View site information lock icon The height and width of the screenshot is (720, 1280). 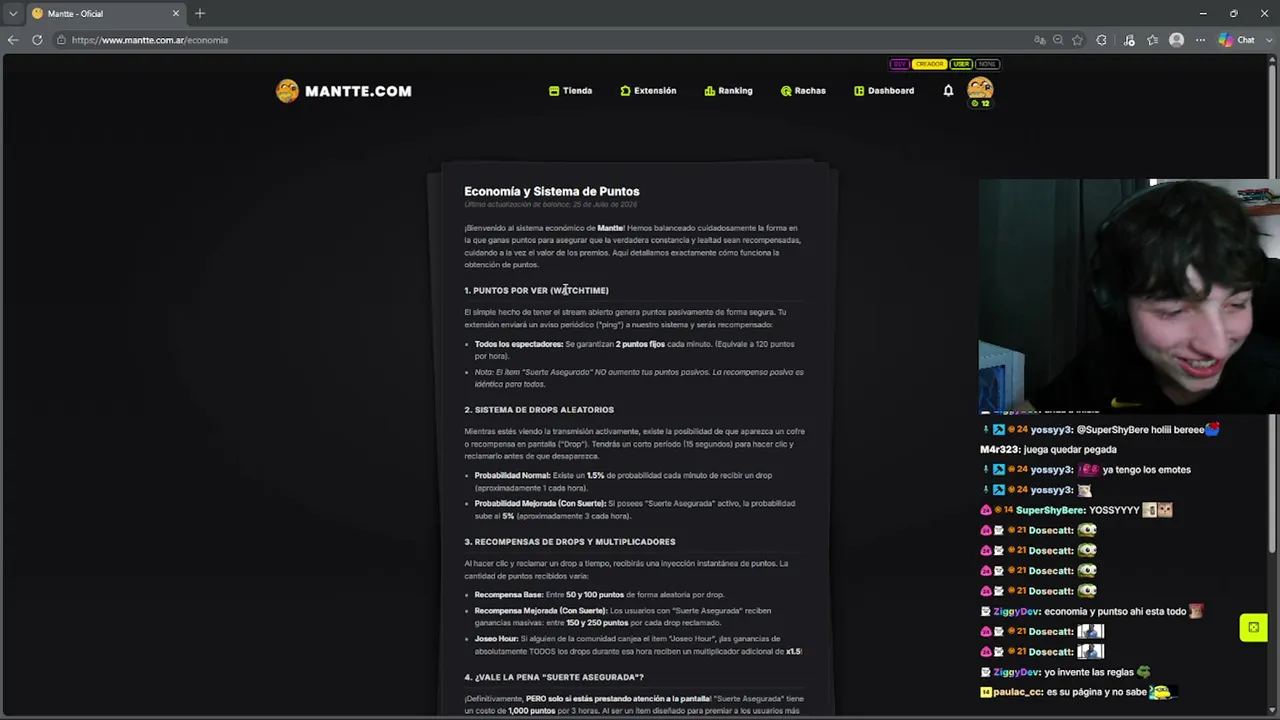61,40
